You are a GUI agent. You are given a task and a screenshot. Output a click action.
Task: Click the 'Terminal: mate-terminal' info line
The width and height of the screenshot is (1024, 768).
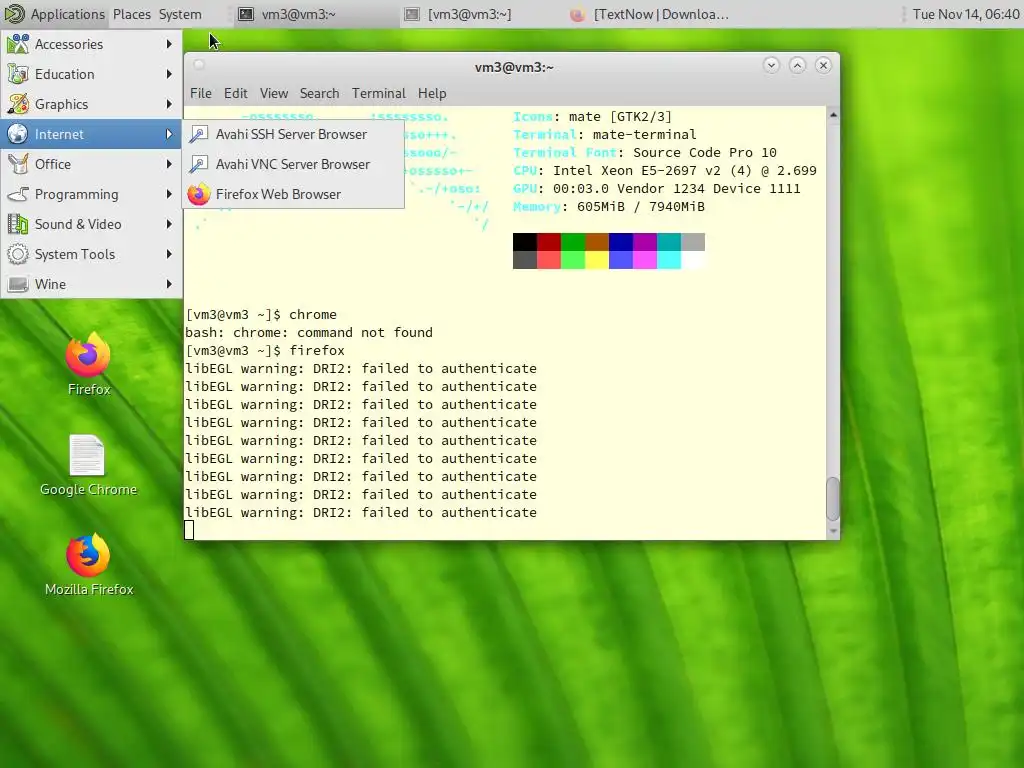tap(605, 135)
